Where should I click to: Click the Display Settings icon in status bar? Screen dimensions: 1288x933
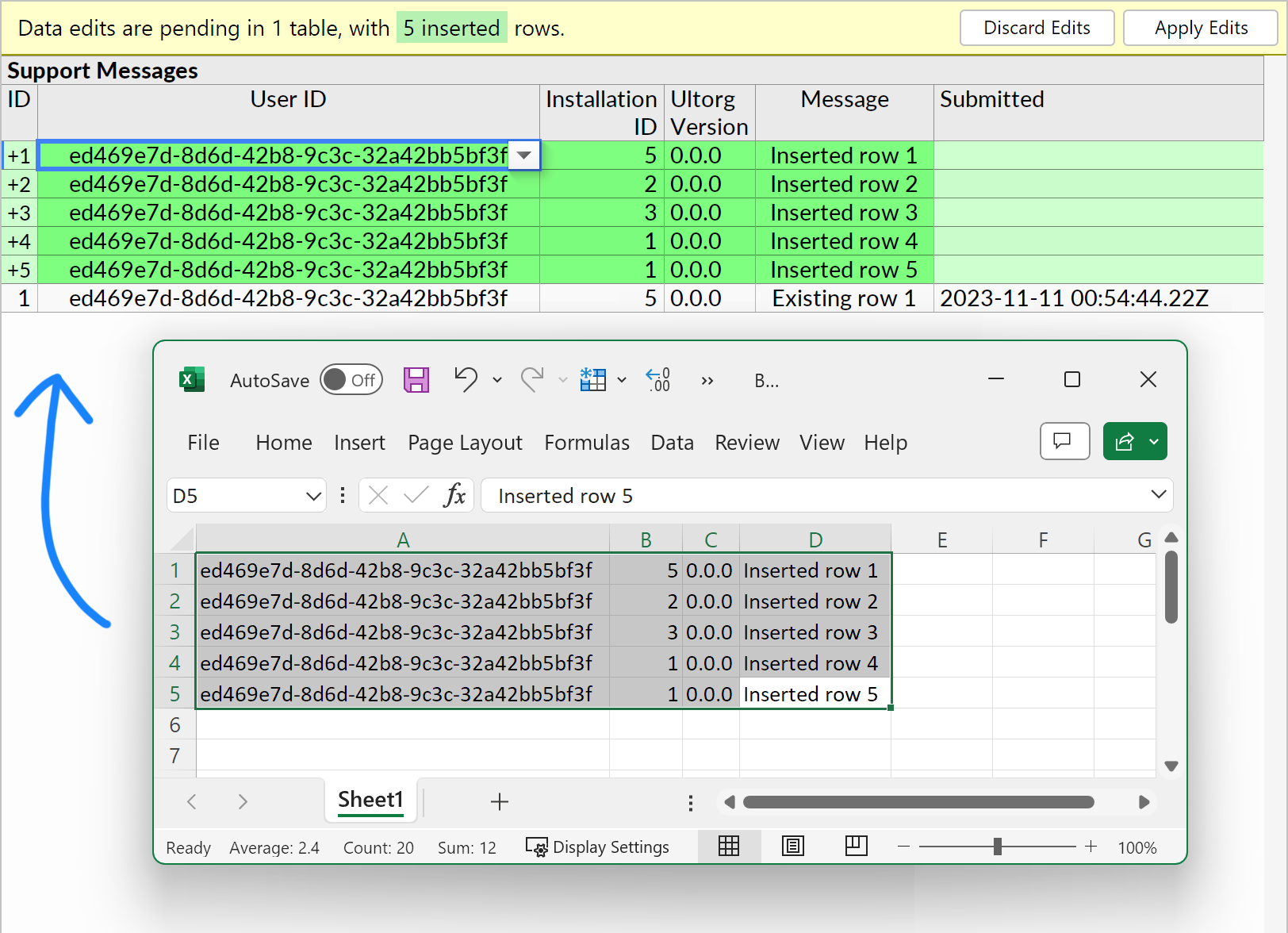[x=537, y=847]
